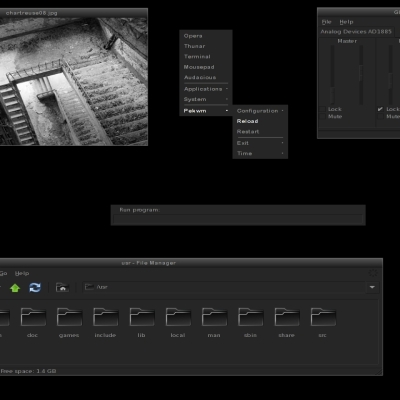Viewport: 400px width, 400px height.
Task: Open the man folder
Action: pos(214,323)
